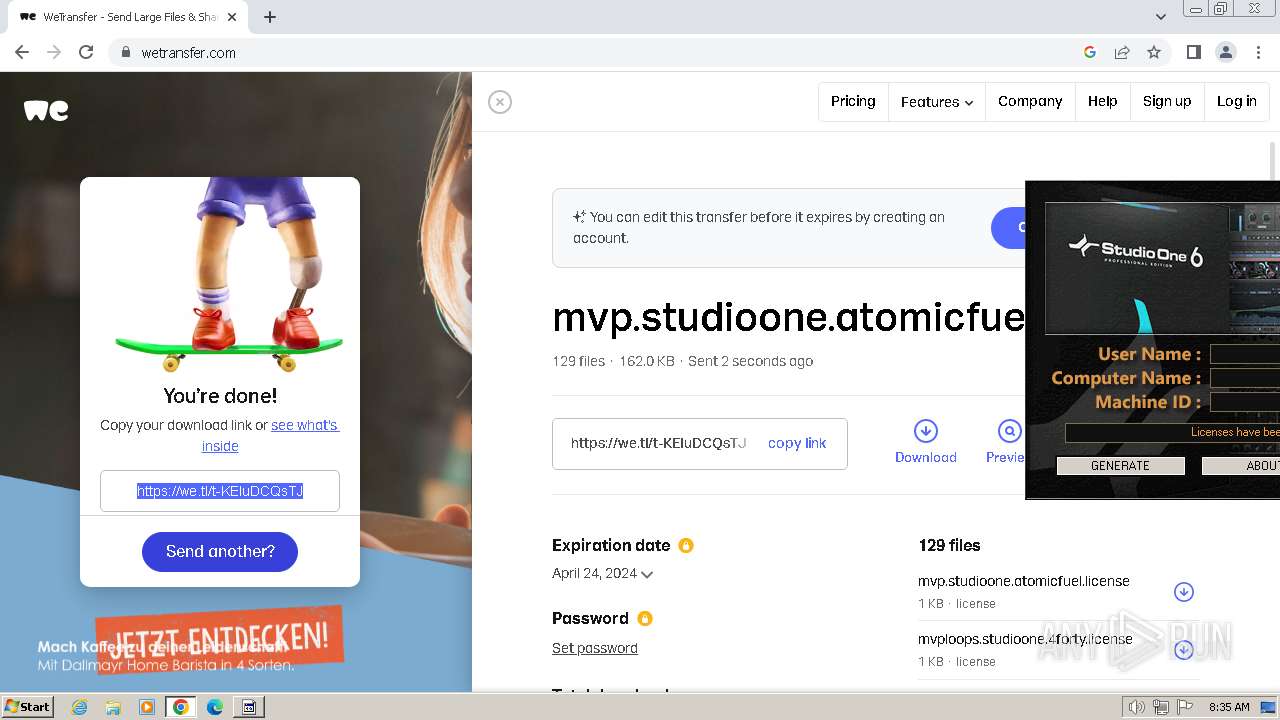Viewport: 1280px width, 720px height.
Task: Select the download link field in the done card
Action: coord(220,491)
